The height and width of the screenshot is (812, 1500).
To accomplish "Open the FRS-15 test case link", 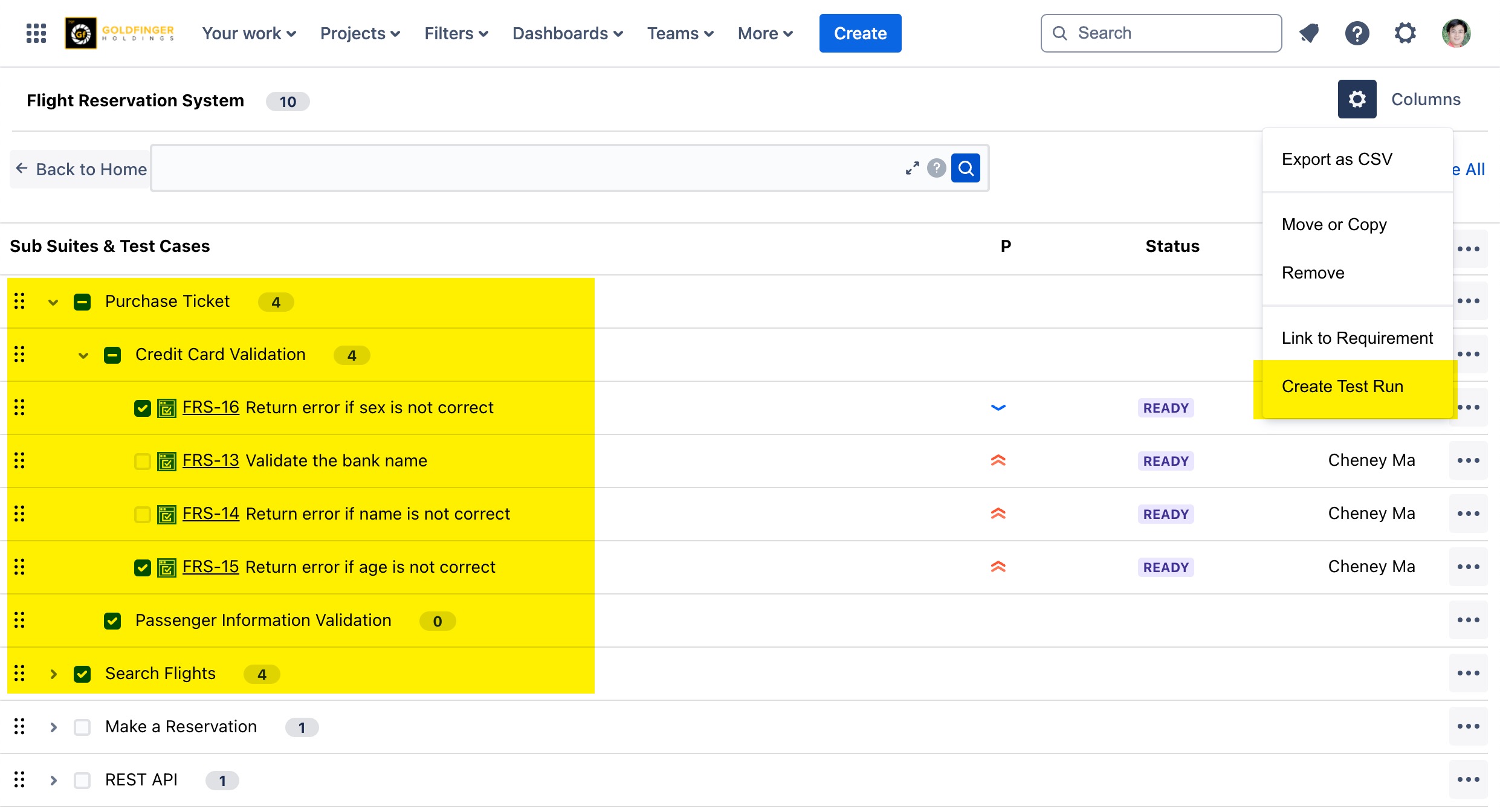I will pyautogui.click(x=210, y=567).
